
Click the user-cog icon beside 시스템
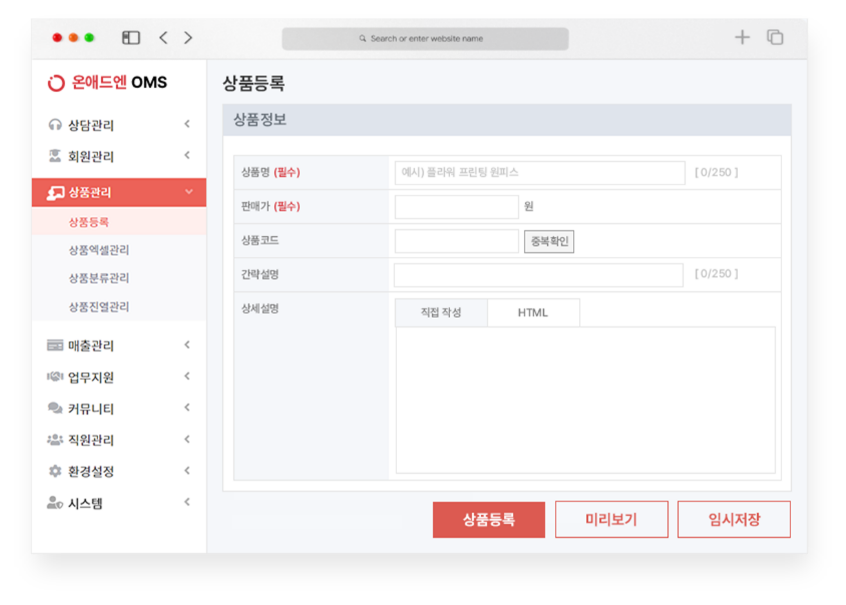pos(55,502)
